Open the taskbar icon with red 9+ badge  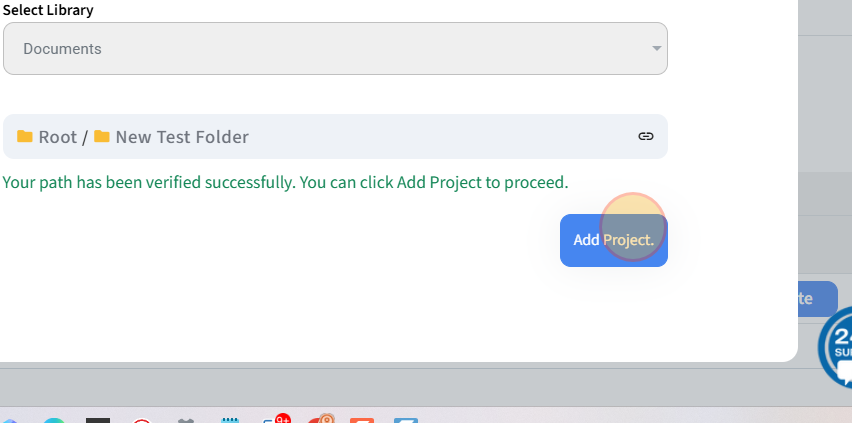pyautogui.click(x=277, y=419)
